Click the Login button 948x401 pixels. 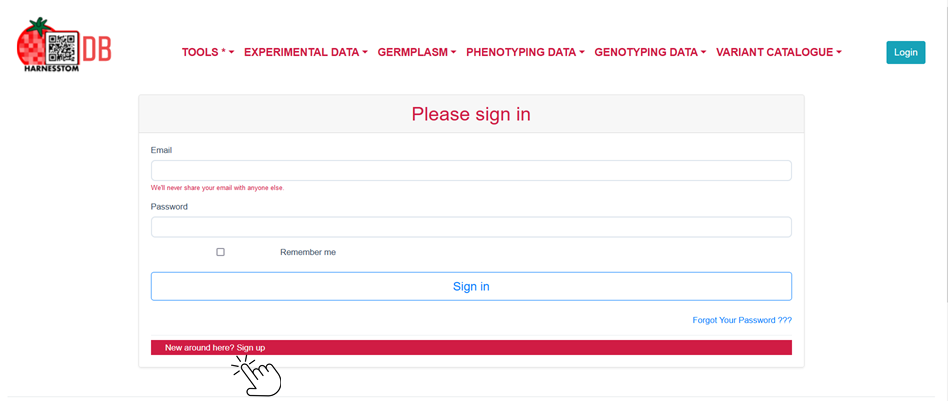[906, 52]
